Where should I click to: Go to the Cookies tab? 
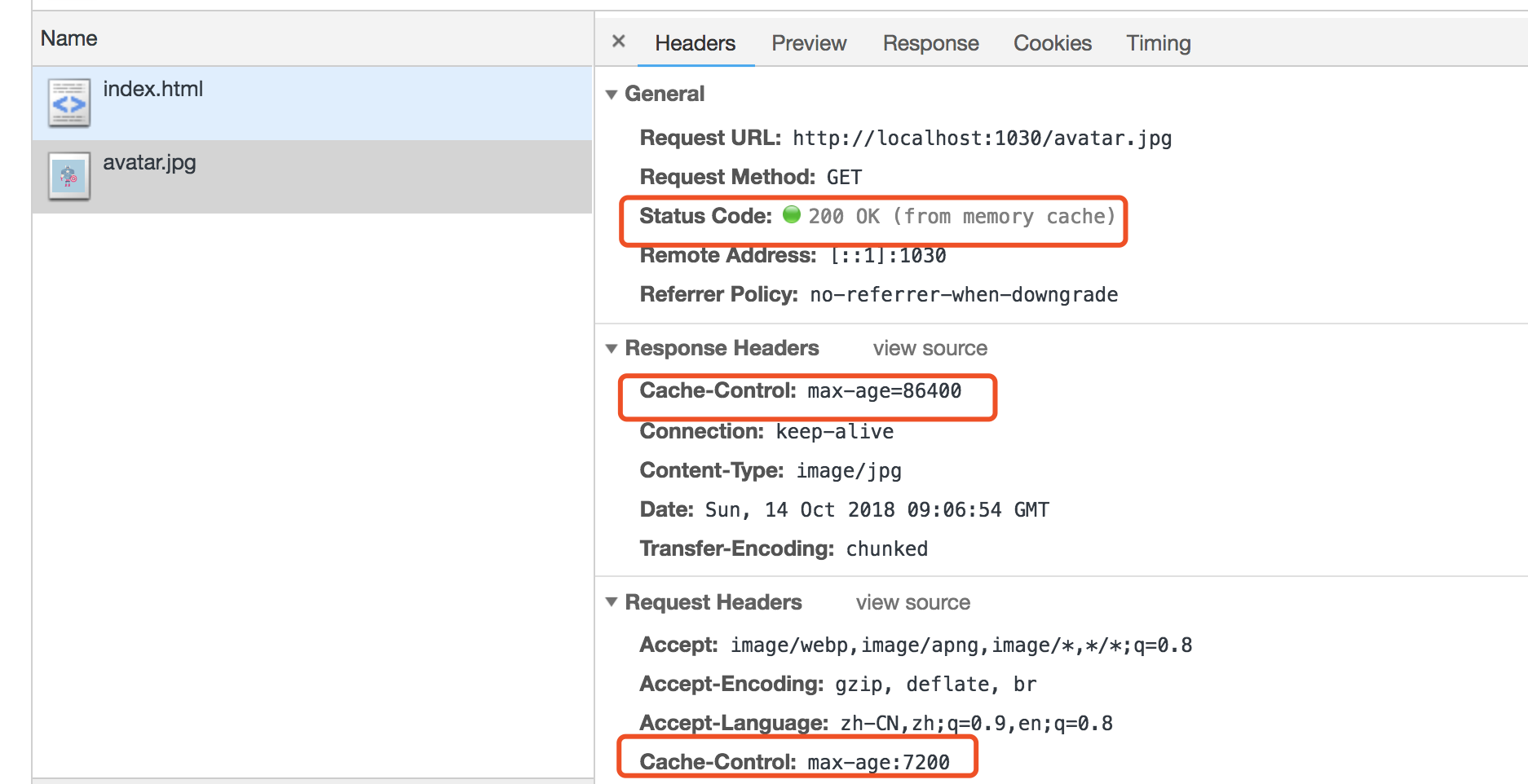point(1052,43)
